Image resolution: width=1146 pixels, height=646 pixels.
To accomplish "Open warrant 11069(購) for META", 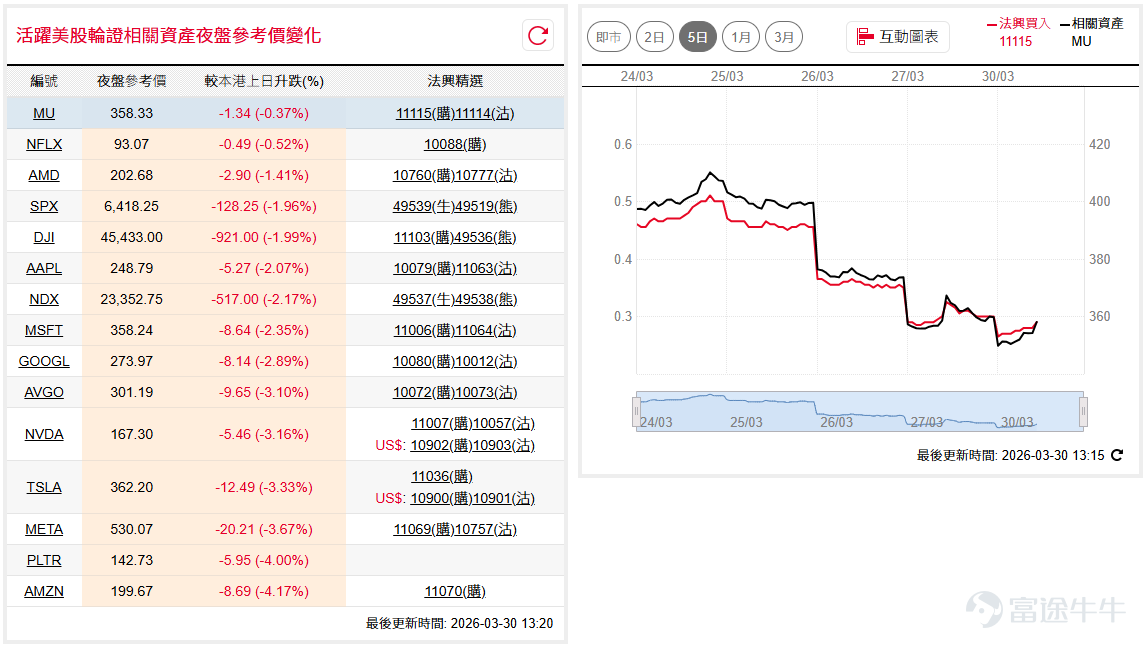I will [x=424, y=529].
